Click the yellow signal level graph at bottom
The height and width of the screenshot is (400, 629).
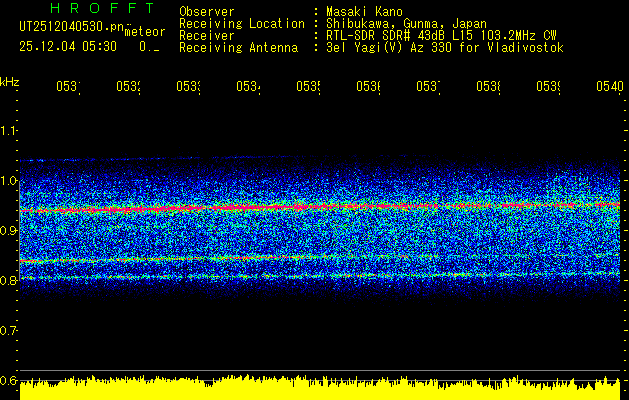[320, 388]
